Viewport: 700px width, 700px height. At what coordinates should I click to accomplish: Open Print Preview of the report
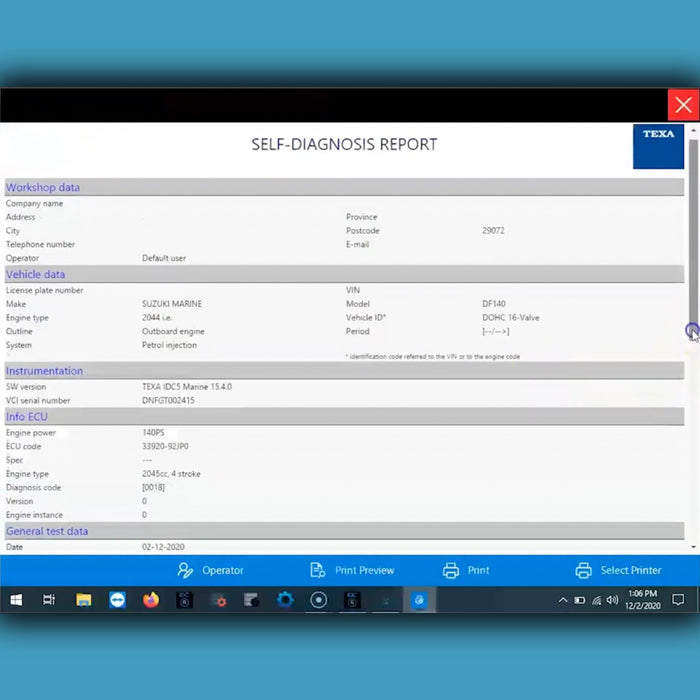tap(352, 570)
